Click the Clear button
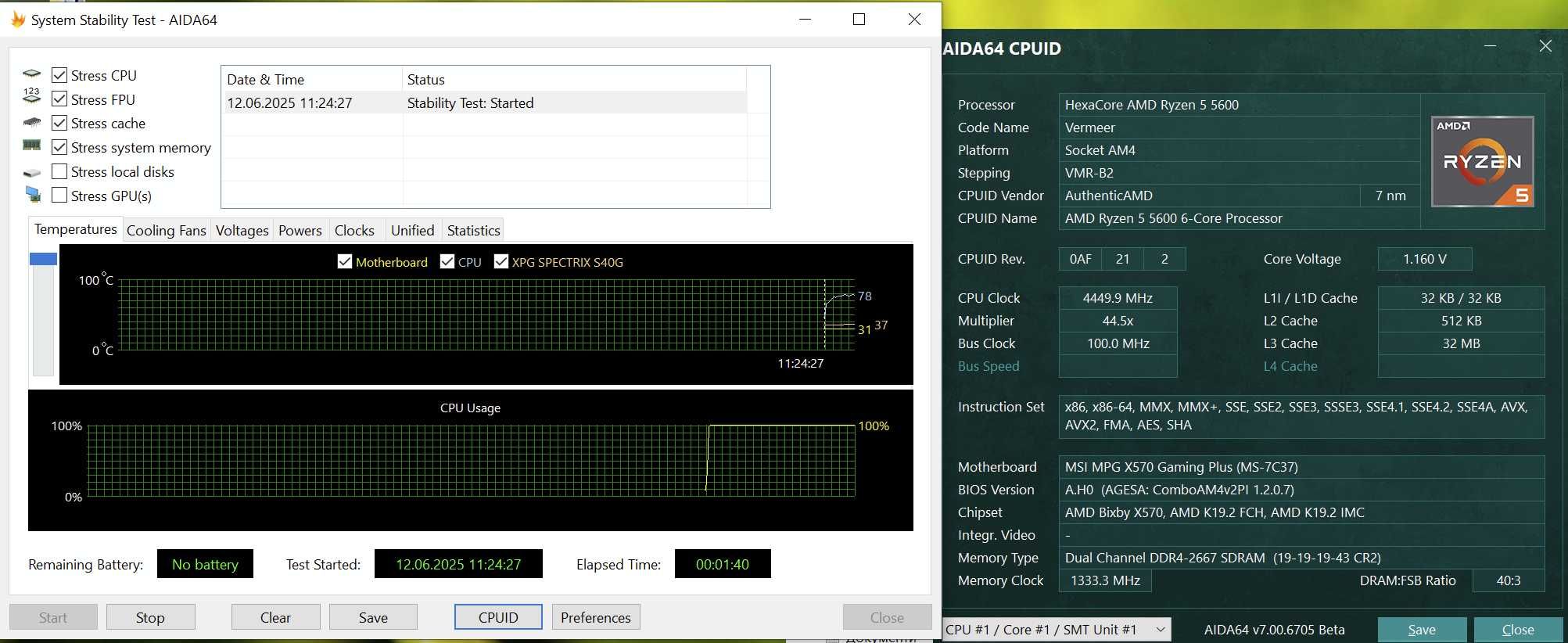The width and height of the screenshot is (1568, 643). click(275, 617)
